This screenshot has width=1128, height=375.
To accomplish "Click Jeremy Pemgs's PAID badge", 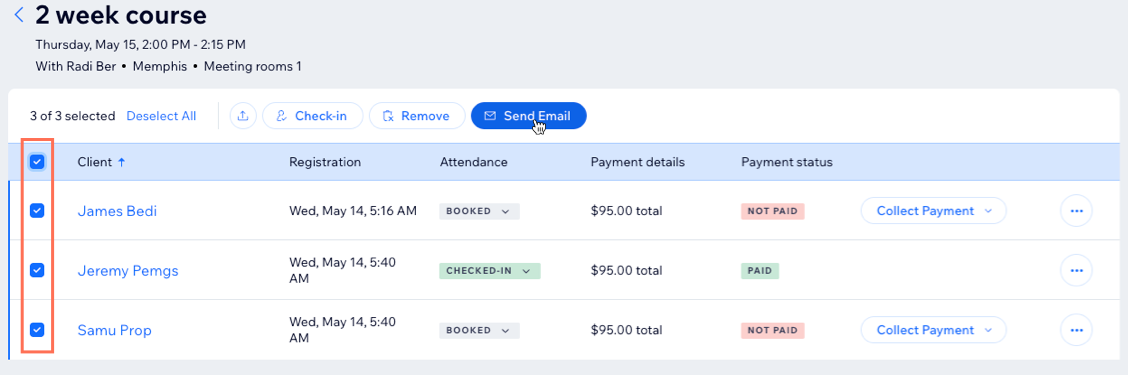I will coord(760,271).
